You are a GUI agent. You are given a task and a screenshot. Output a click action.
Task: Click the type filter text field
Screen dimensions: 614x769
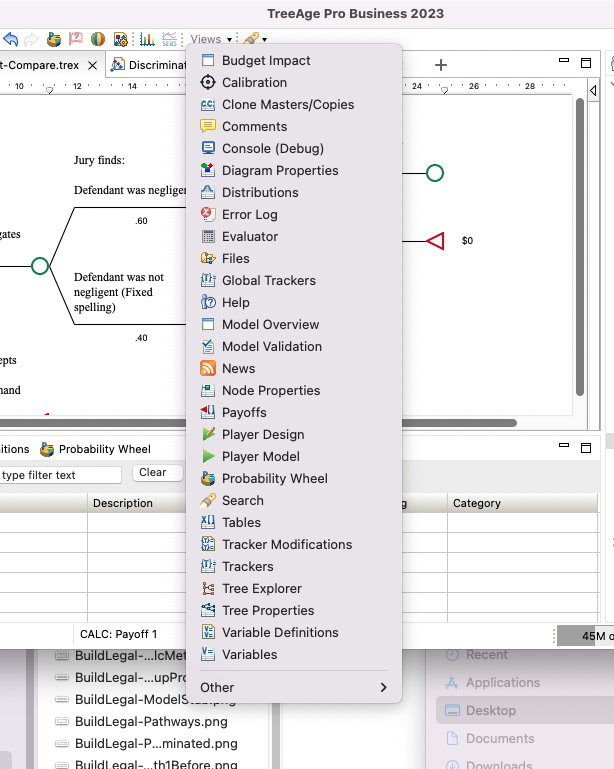coord(60,475)
